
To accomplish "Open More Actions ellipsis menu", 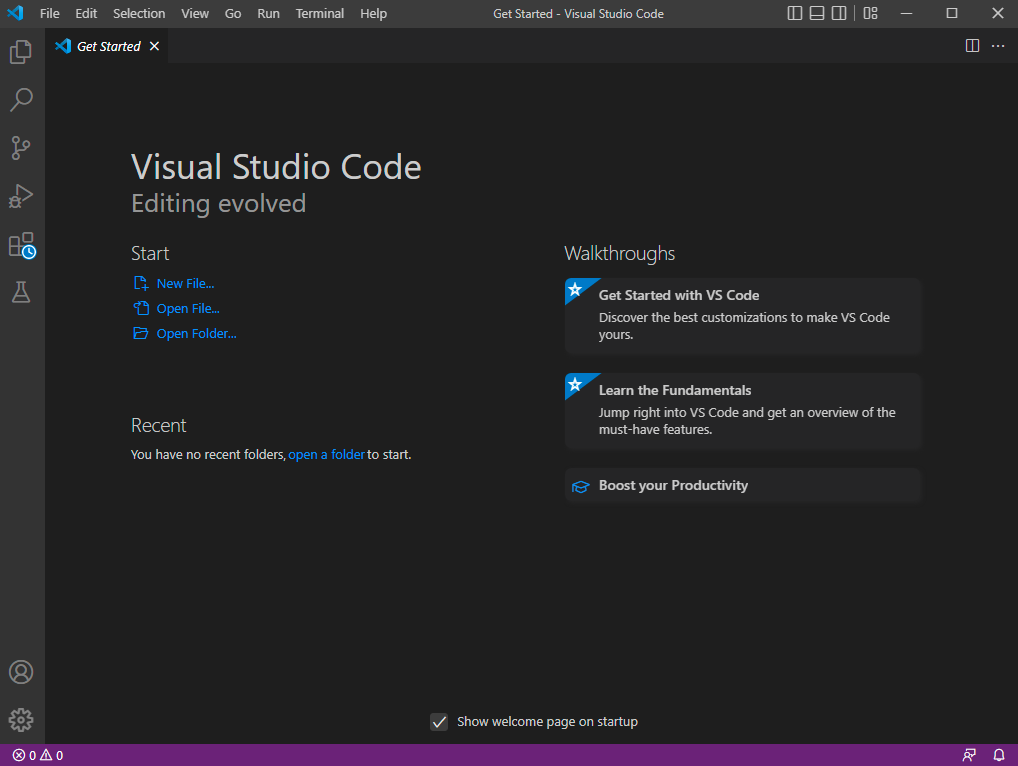I will 998,45.
